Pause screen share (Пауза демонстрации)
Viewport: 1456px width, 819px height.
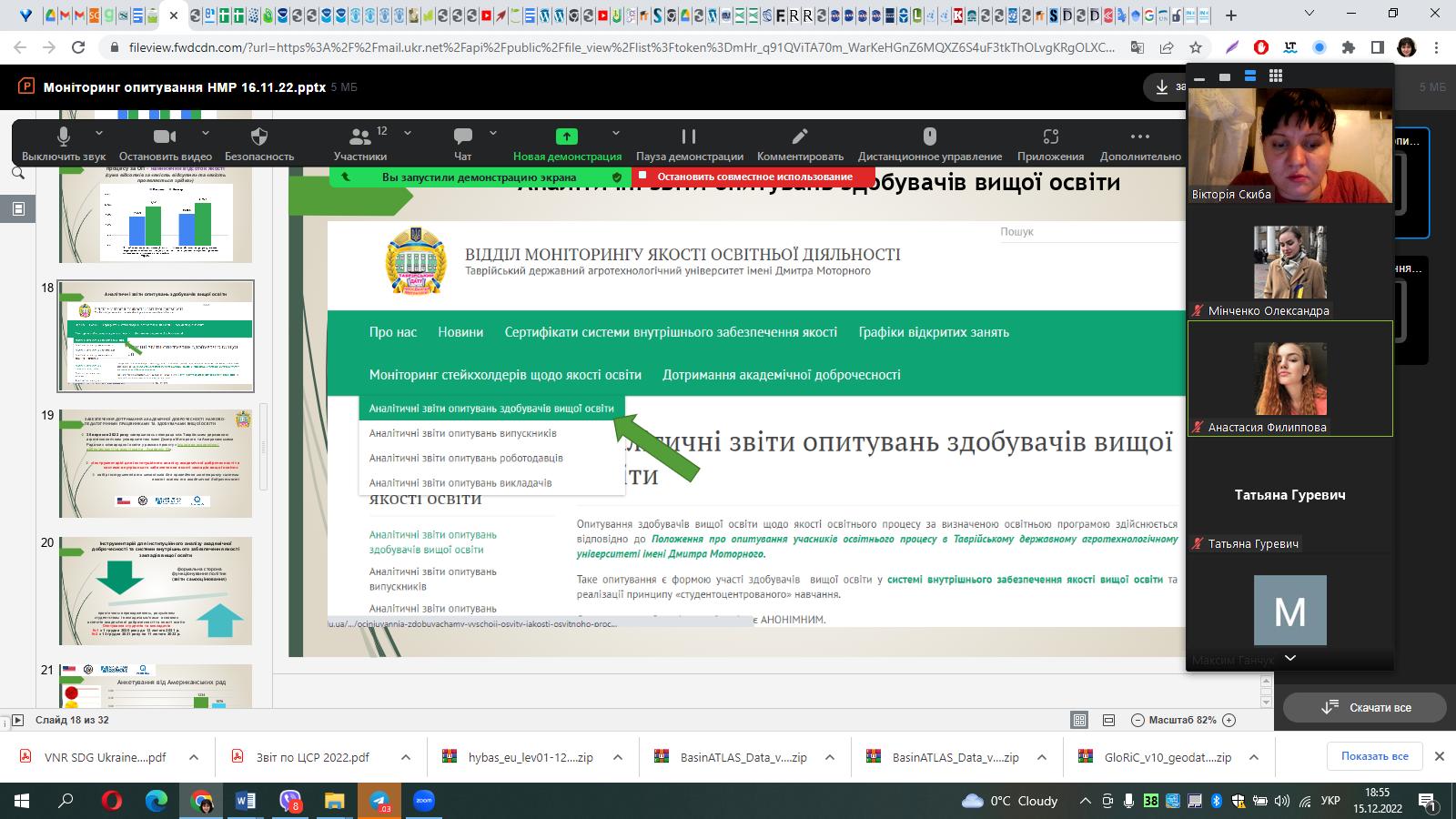click(x=689, y=145)
